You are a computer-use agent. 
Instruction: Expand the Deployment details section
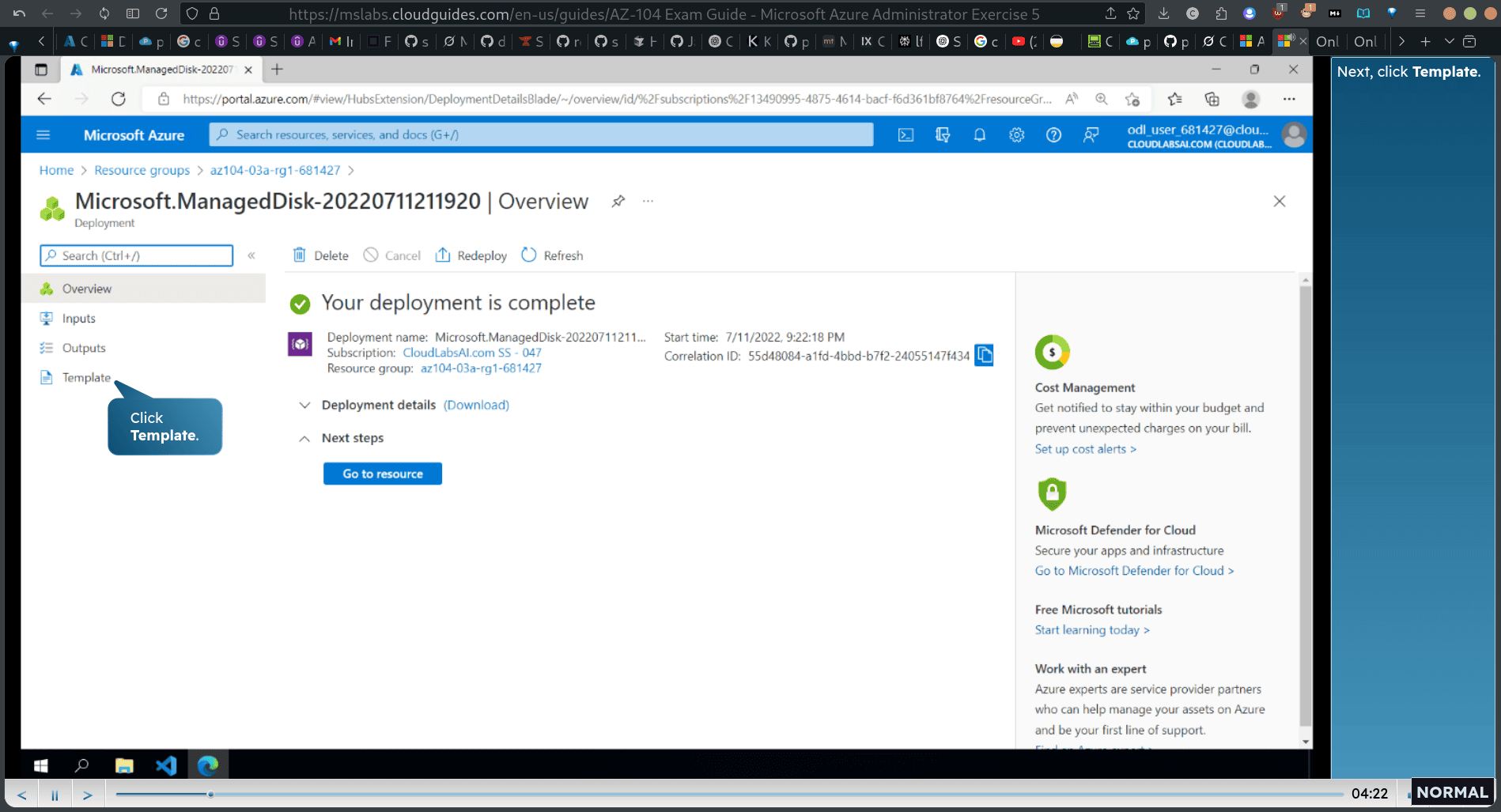click(x=304, y=405)
